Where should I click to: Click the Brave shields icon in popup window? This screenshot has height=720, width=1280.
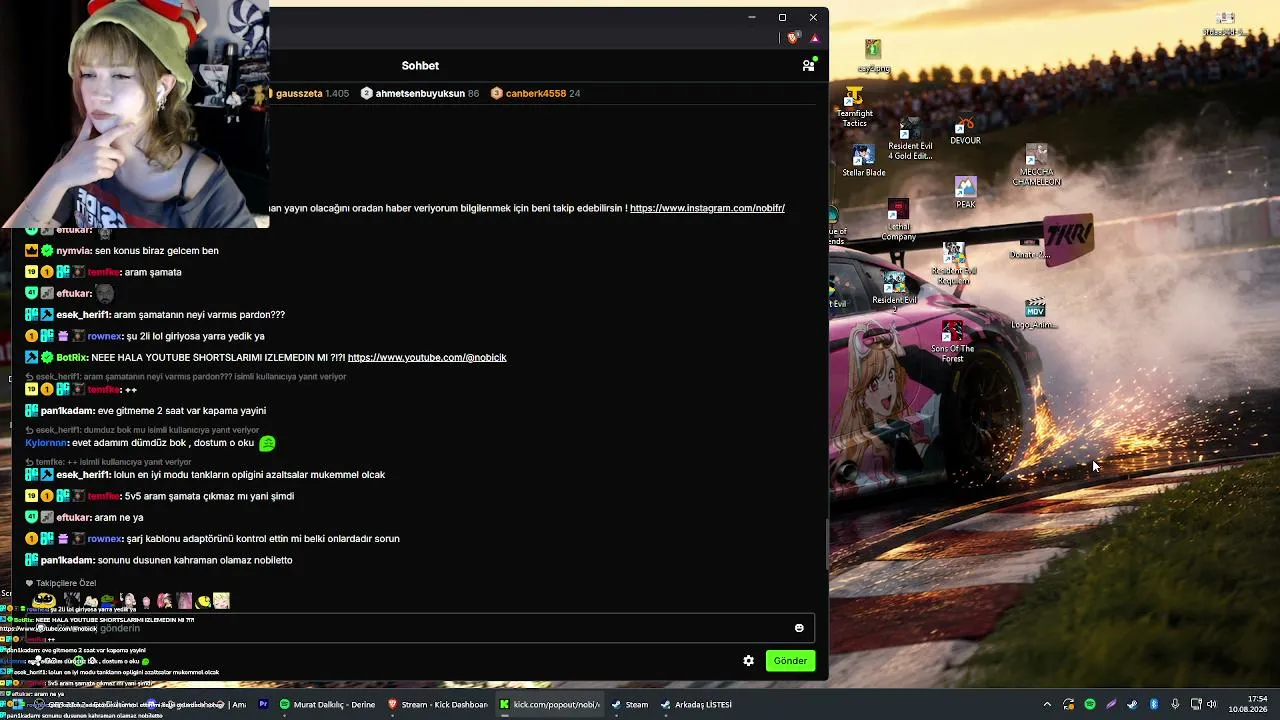793,38
